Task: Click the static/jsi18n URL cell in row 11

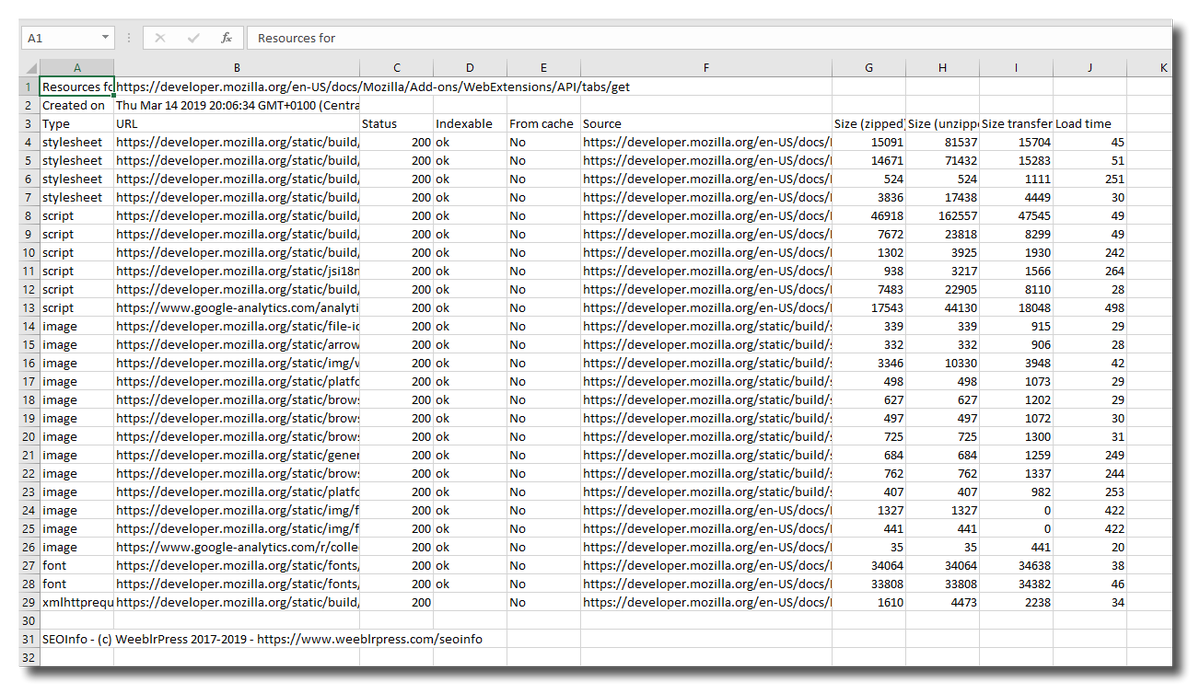Action: tap(237, 271)
